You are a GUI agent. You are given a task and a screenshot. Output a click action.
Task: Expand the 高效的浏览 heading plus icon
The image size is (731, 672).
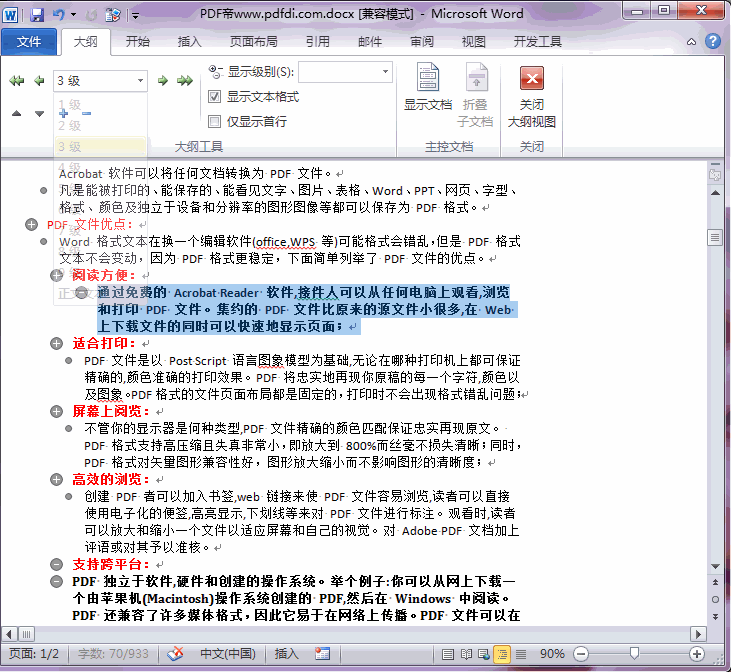(56, 479)
